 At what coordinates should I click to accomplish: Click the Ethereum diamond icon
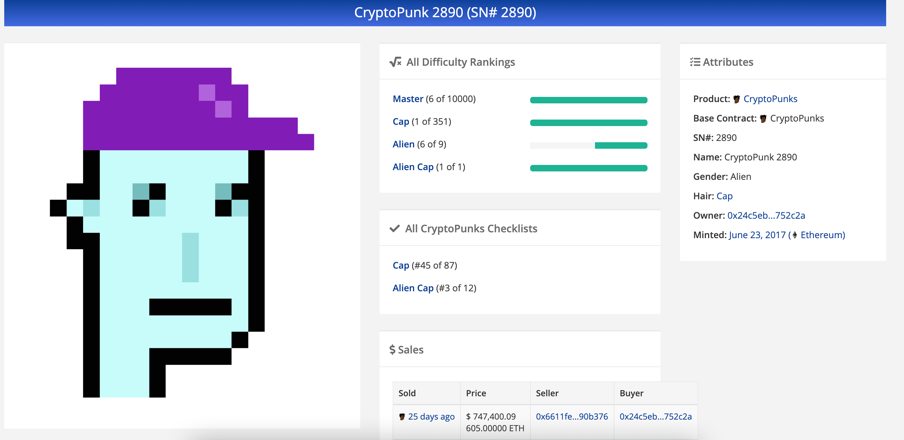coord(794,235)
